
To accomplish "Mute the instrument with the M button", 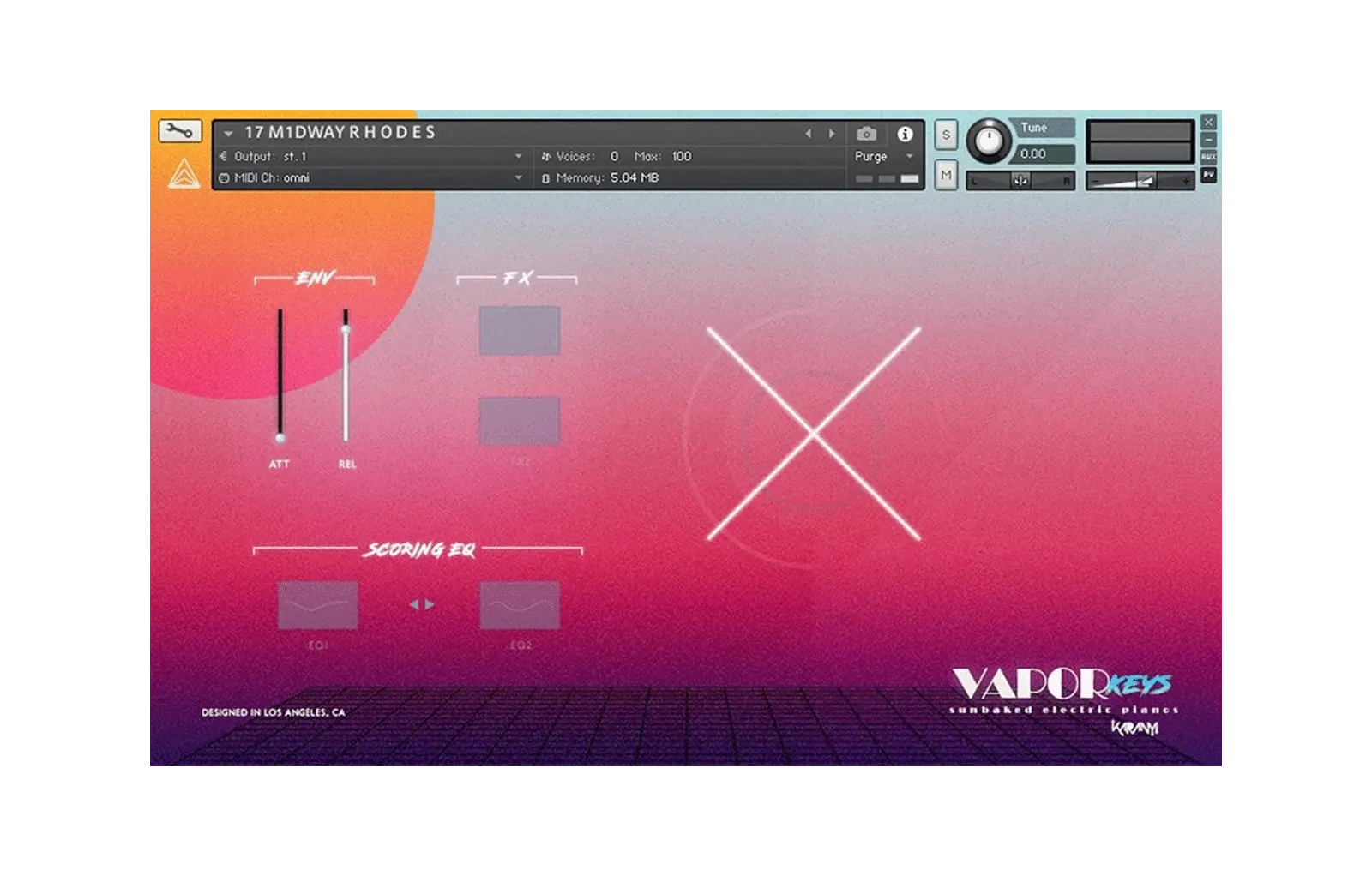I will click(x=946, y=174).
